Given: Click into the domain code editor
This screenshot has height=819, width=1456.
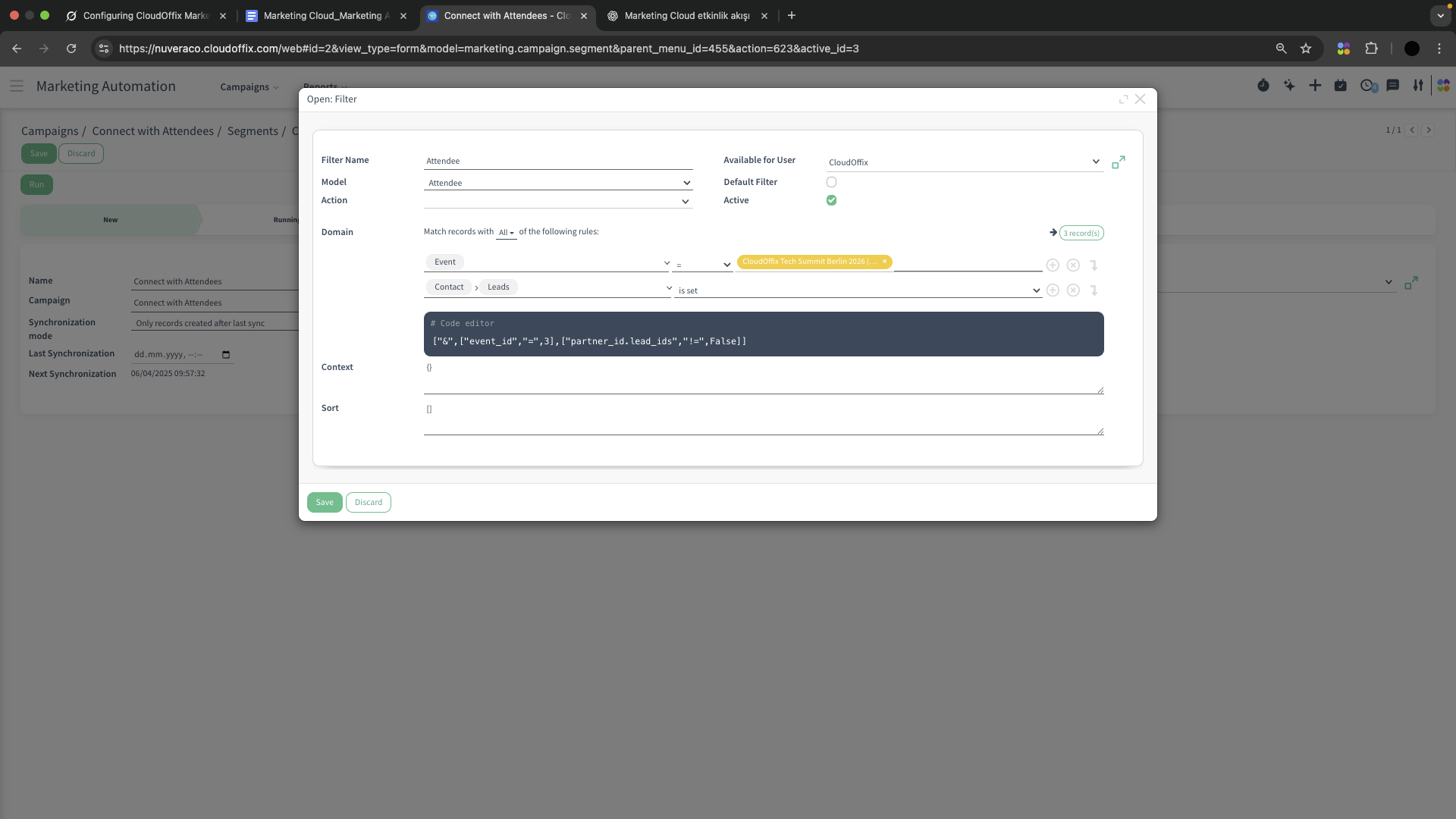Looking at the screenshot, I should pyautogui.click(x=764, y=334).
